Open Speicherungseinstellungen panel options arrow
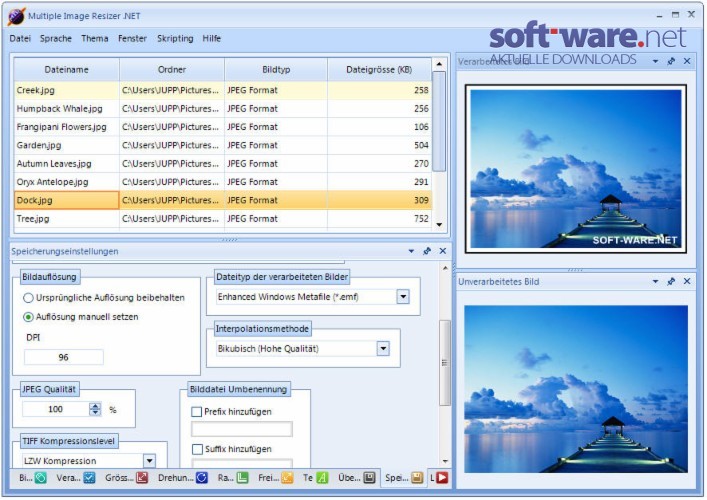Screen dimensions: 707x500 coord(411,251)
